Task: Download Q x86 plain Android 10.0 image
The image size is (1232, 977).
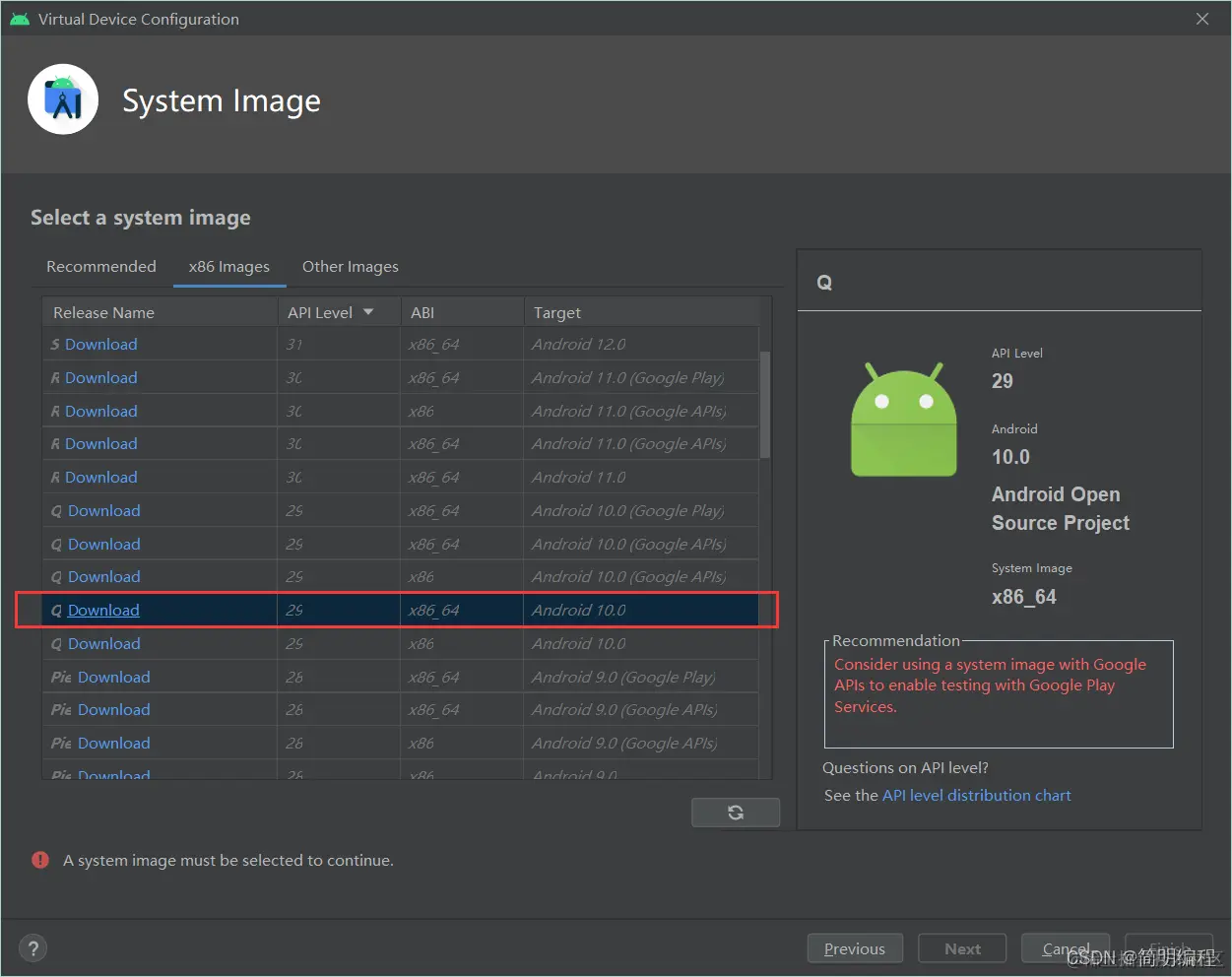Action: tap(103, 643)
